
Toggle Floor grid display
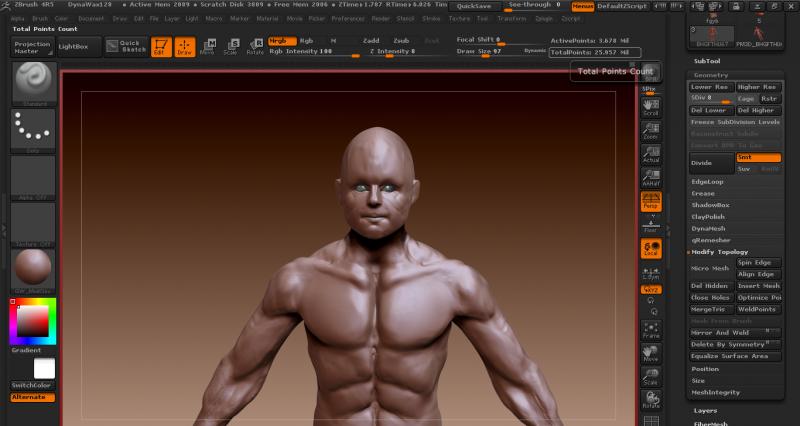click(651, 225)
